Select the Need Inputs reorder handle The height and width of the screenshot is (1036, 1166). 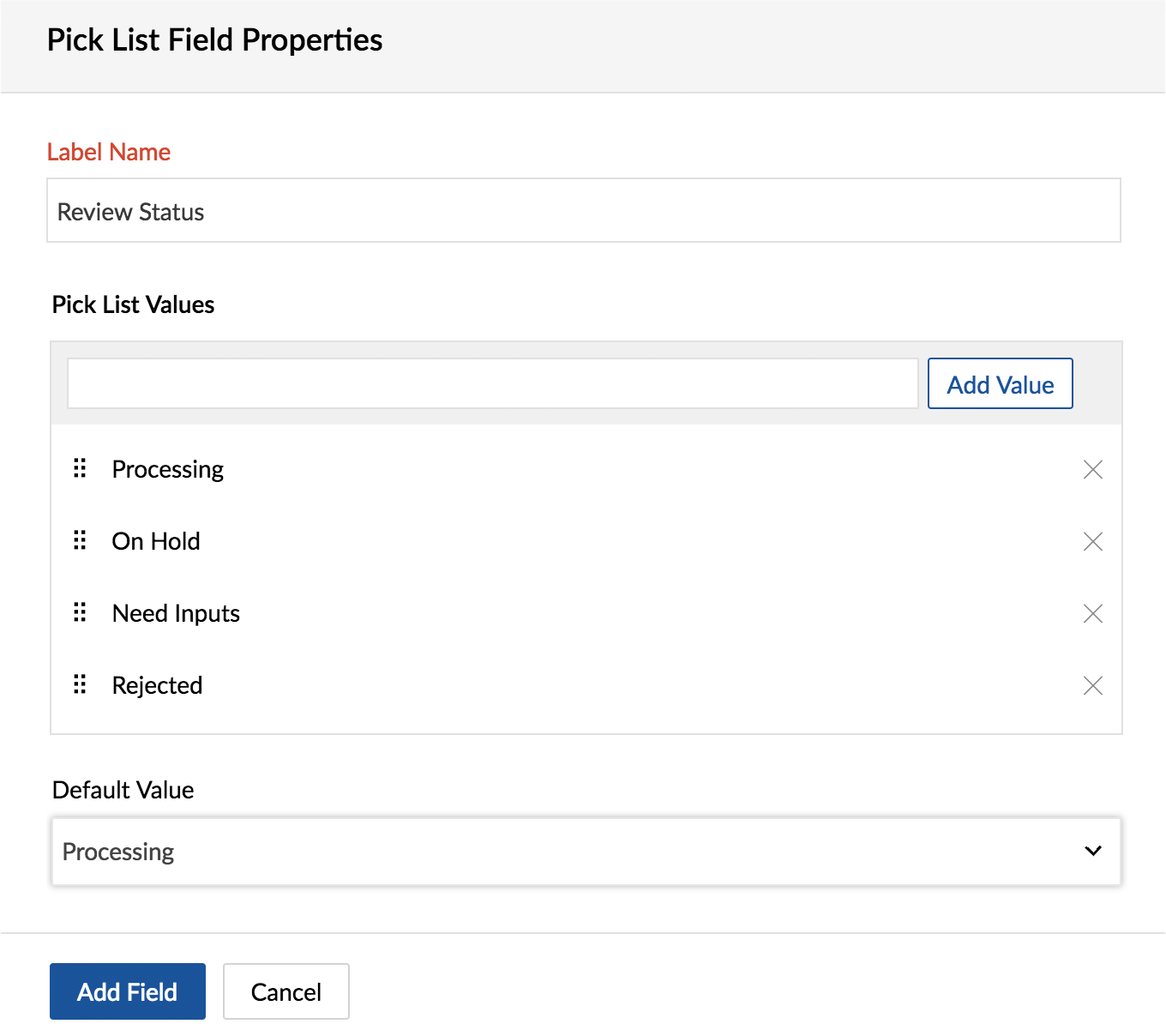(80, 612)
